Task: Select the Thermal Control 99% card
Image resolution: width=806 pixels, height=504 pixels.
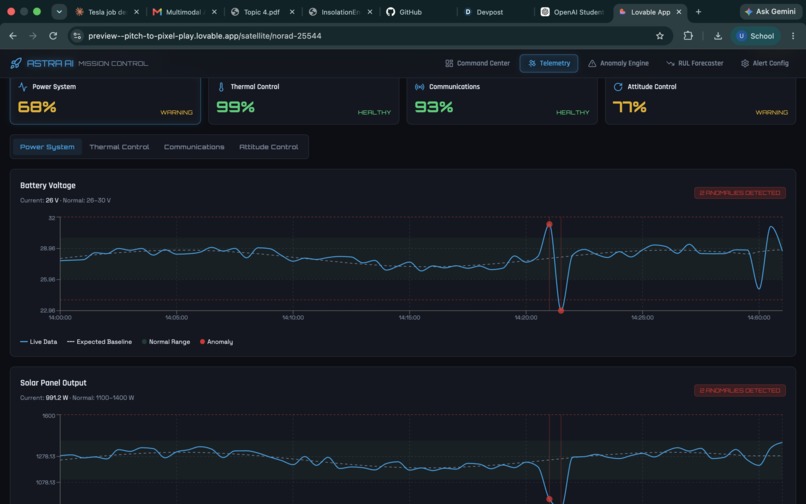Action: pyautogui.click(x=304, y=101)
